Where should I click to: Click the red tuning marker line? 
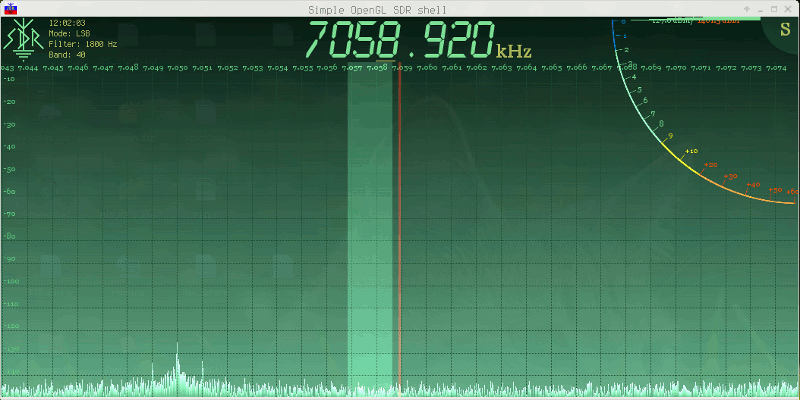[x=399, y=230]
